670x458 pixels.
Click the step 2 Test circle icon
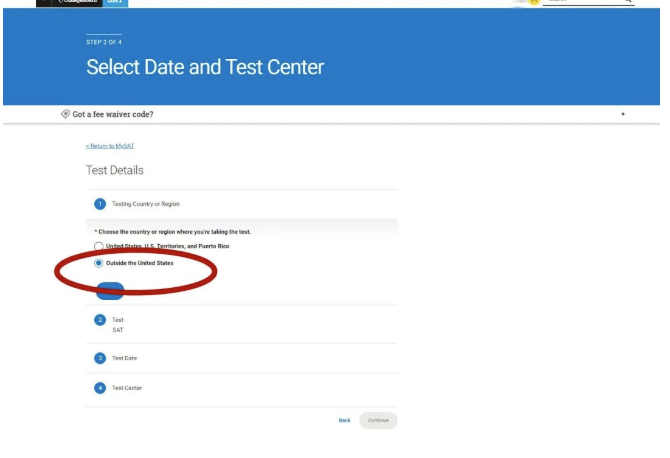[100, 320]
